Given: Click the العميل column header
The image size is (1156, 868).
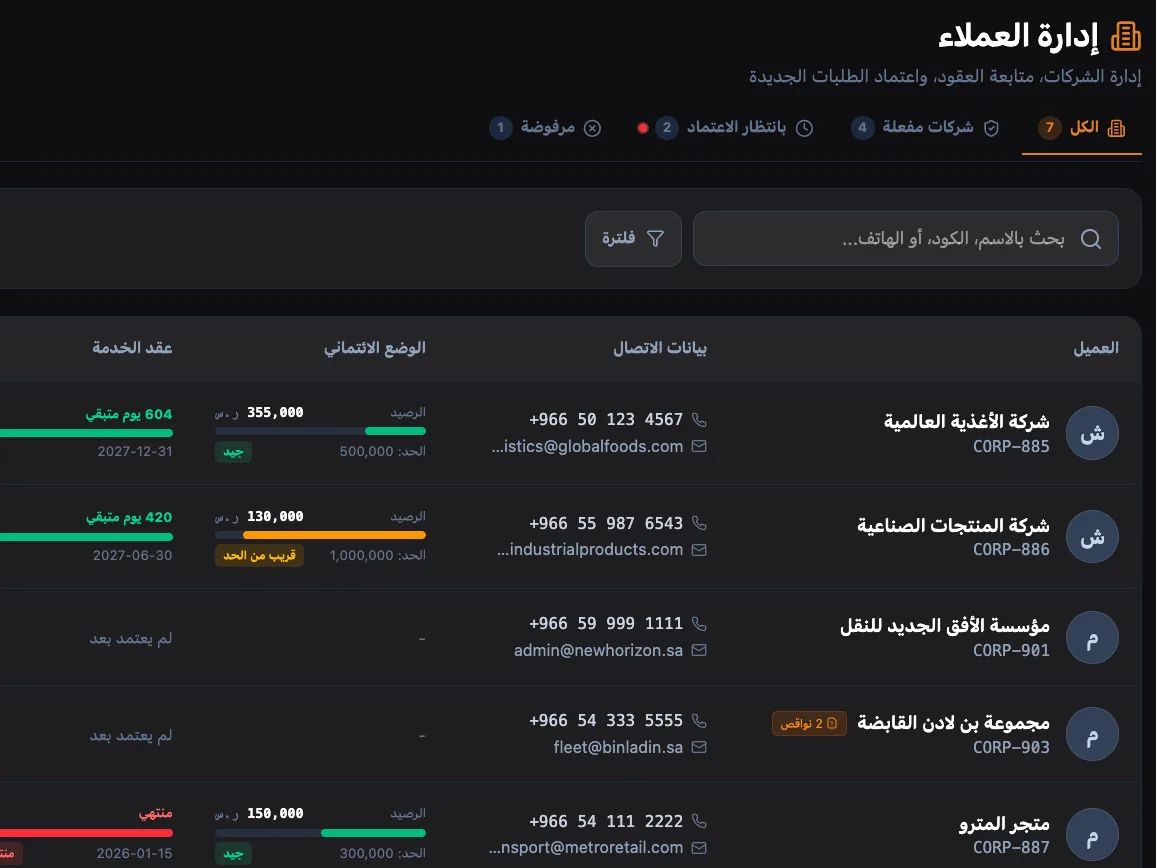Looking at the screenshot, I should [x=1096, y=348].
